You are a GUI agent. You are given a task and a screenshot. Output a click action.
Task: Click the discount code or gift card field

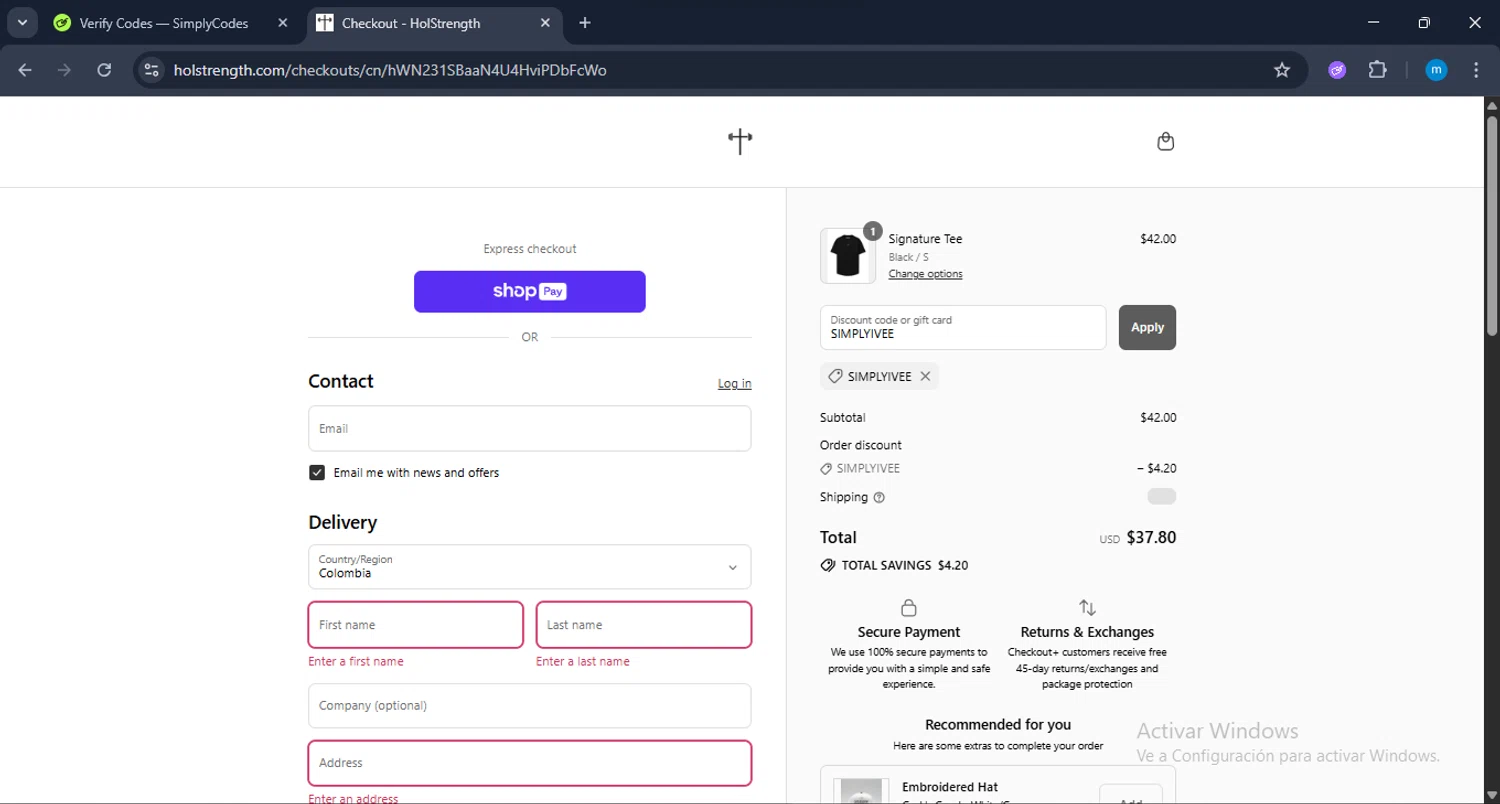pos(963,327)
